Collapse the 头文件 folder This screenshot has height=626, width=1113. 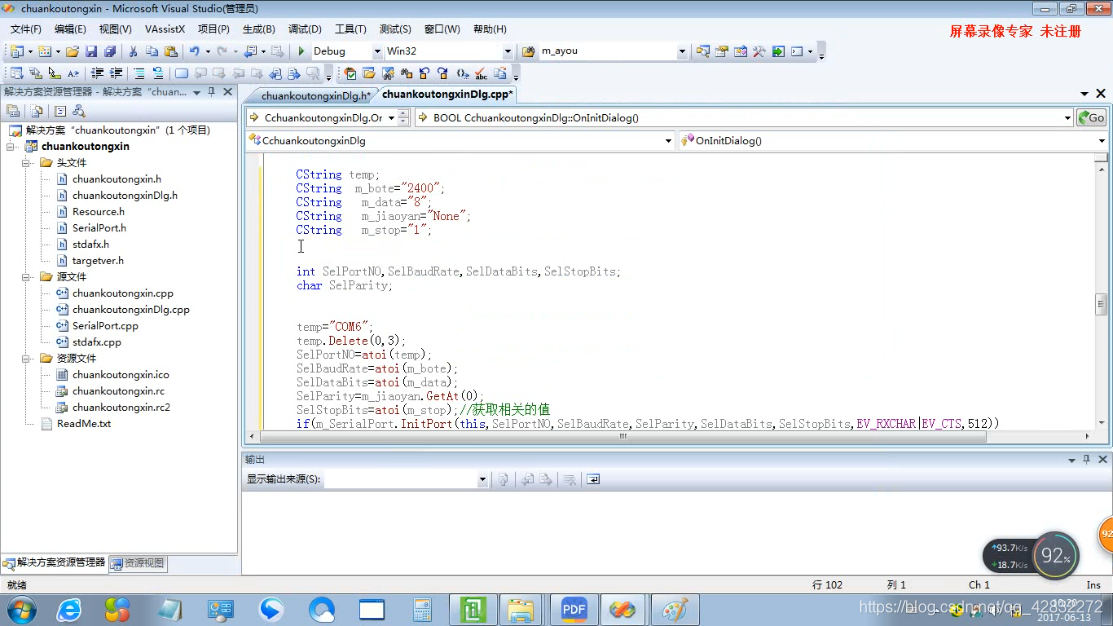26,163
